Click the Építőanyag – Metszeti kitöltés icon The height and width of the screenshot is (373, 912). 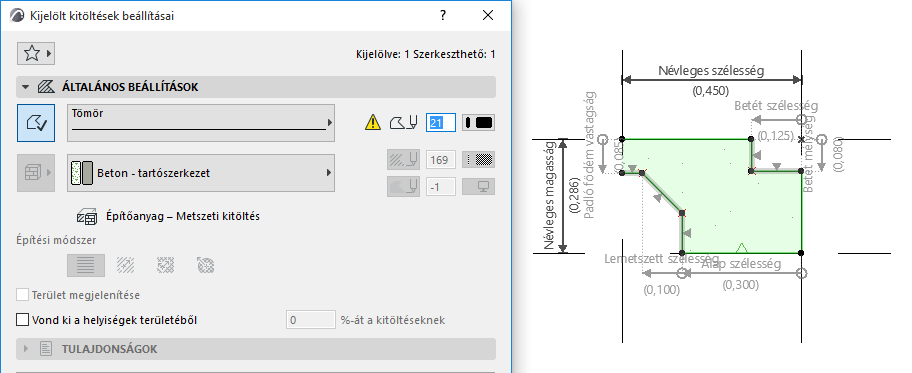(87, 216)
